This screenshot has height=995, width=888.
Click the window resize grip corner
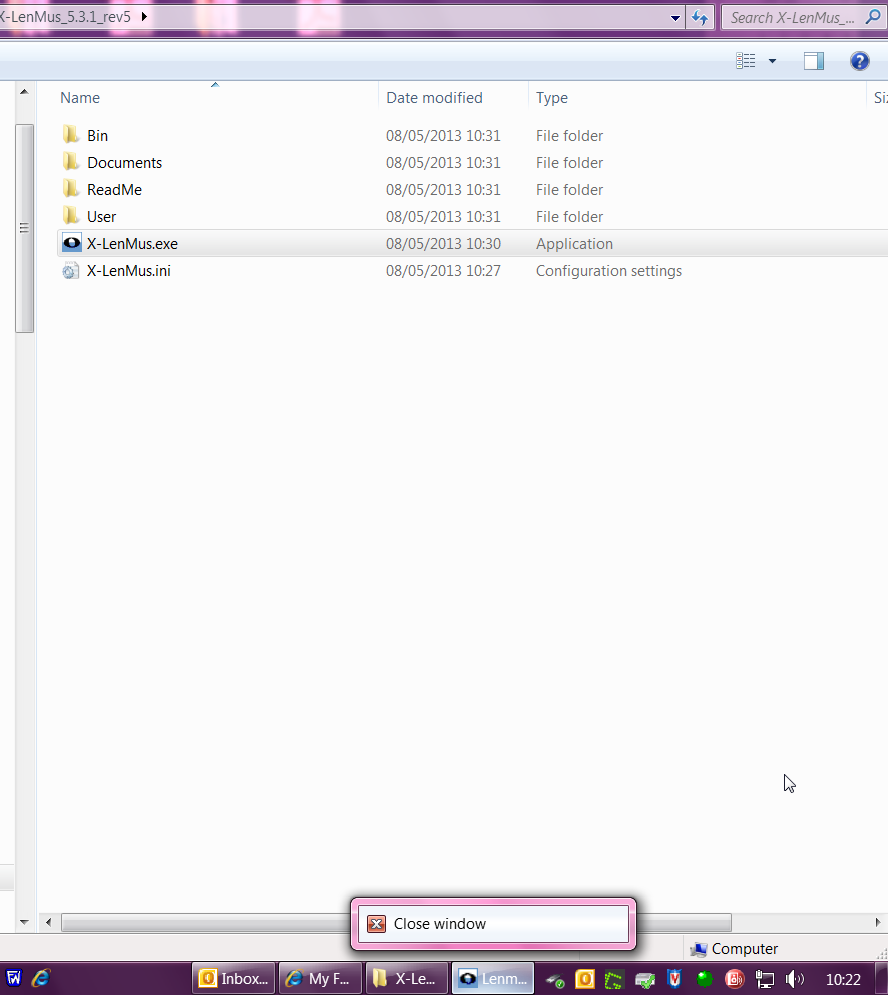click(x=882, y=954)
